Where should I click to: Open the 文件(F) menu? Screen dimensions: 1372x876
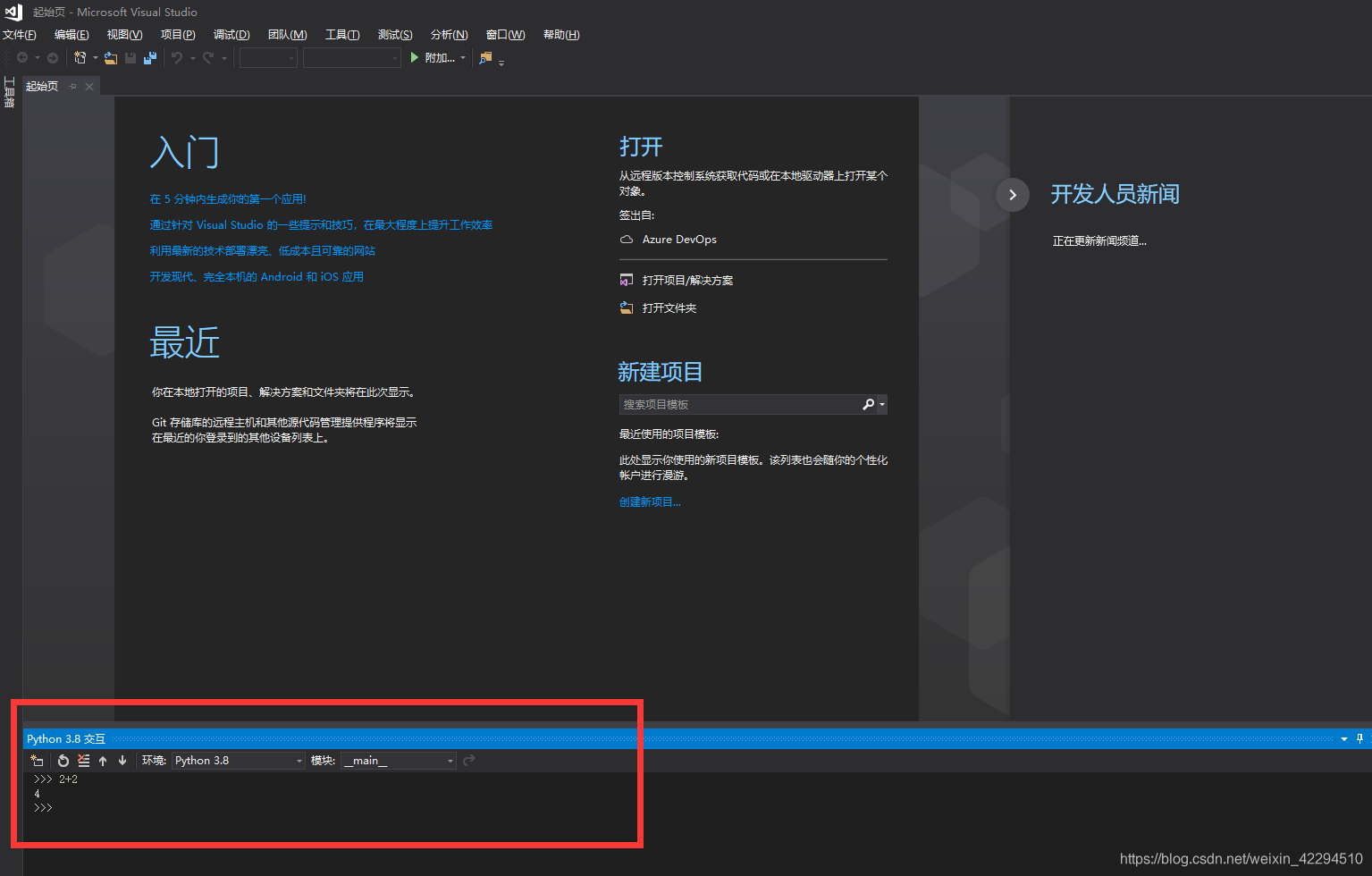[x=20, y=35]
